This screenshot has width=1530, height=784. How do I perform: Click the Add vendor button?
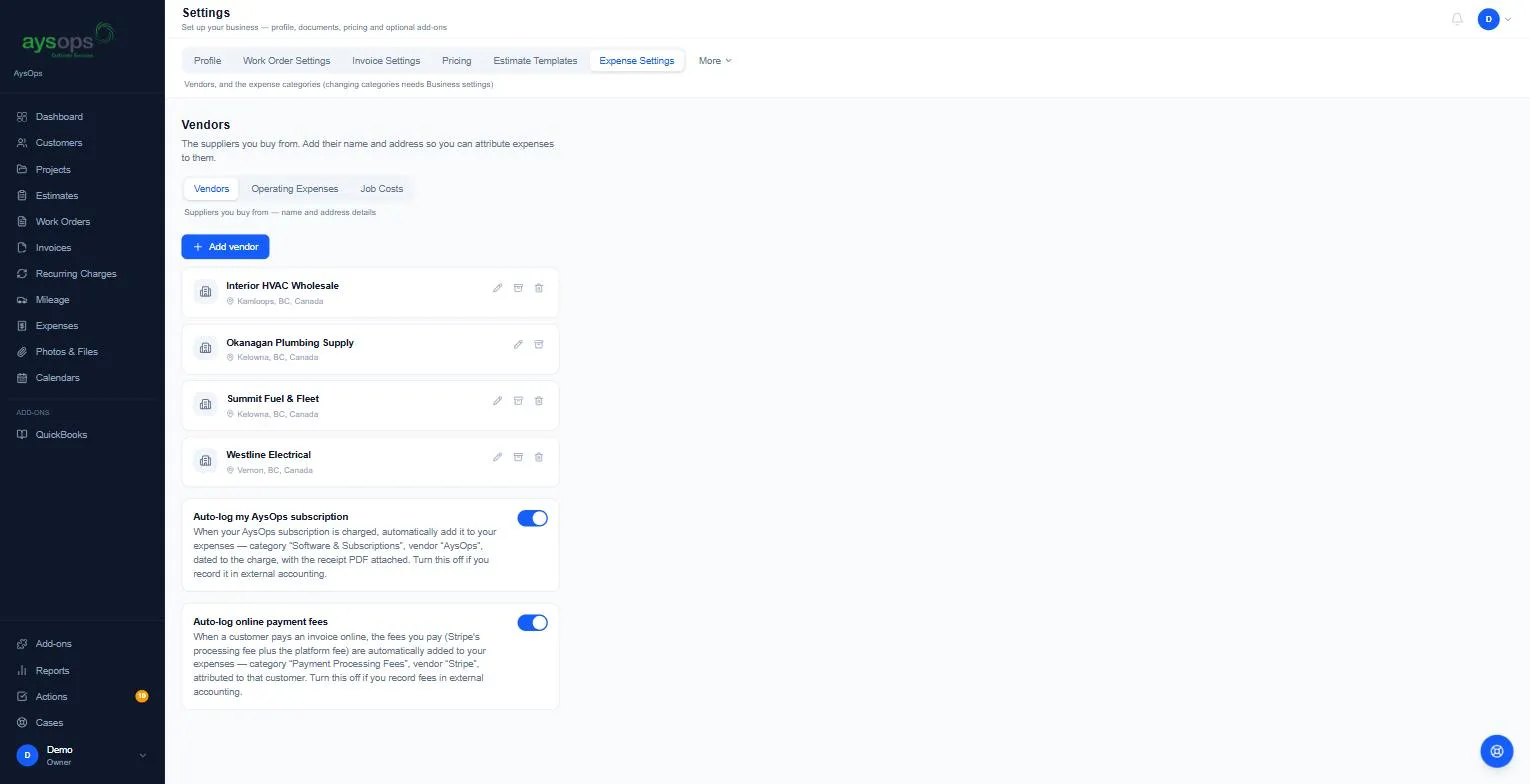[x=225, y=247]
